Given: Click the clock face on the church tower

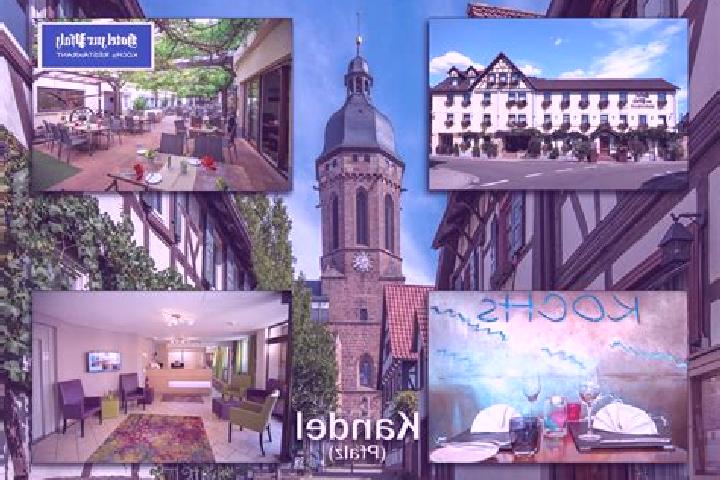Looking at the screenshot, I should click(362, 262).
